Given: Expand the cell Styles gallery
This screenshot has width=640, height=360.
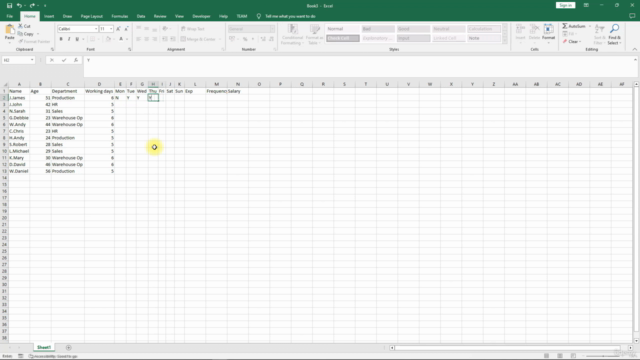Looking at the screenshot, I should (505, 41).
